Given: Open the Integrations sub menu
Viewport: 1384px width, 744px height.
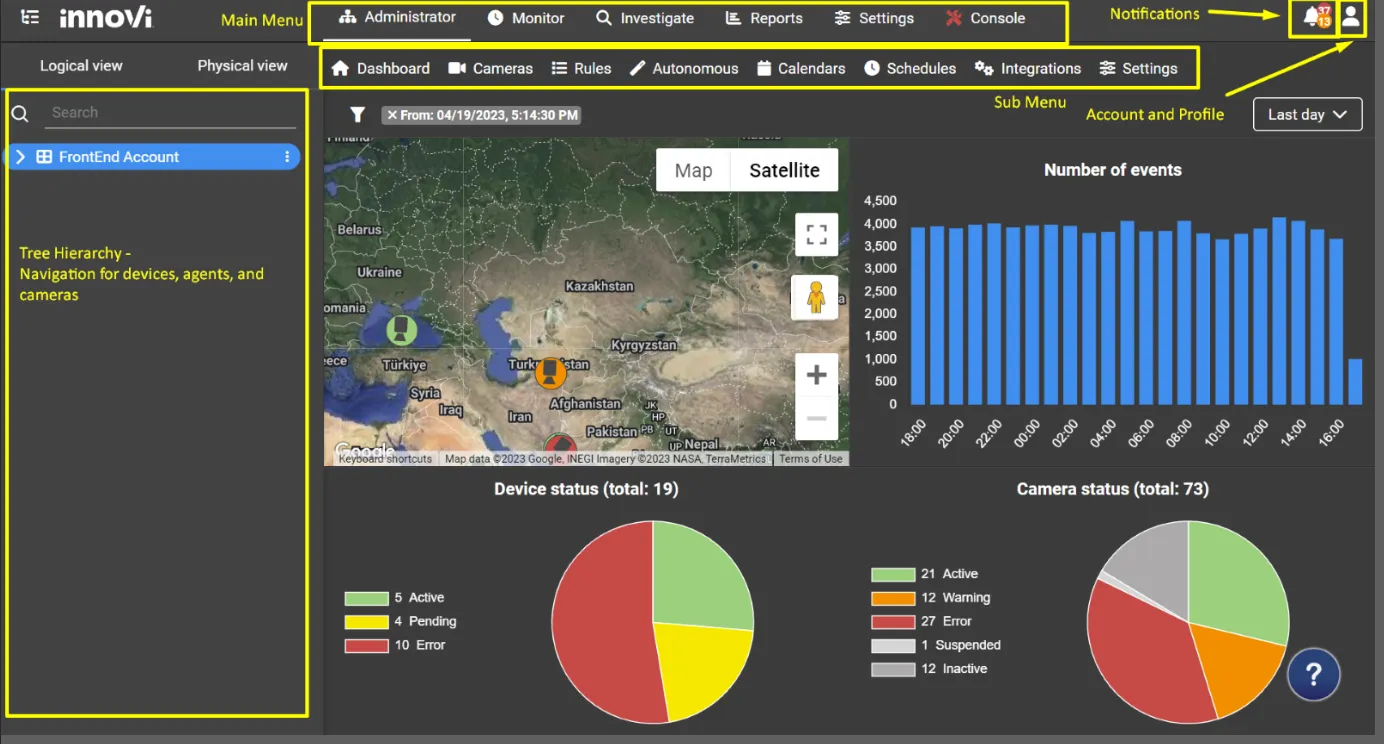Looking at the screenshot, I should click(1028, 68).
